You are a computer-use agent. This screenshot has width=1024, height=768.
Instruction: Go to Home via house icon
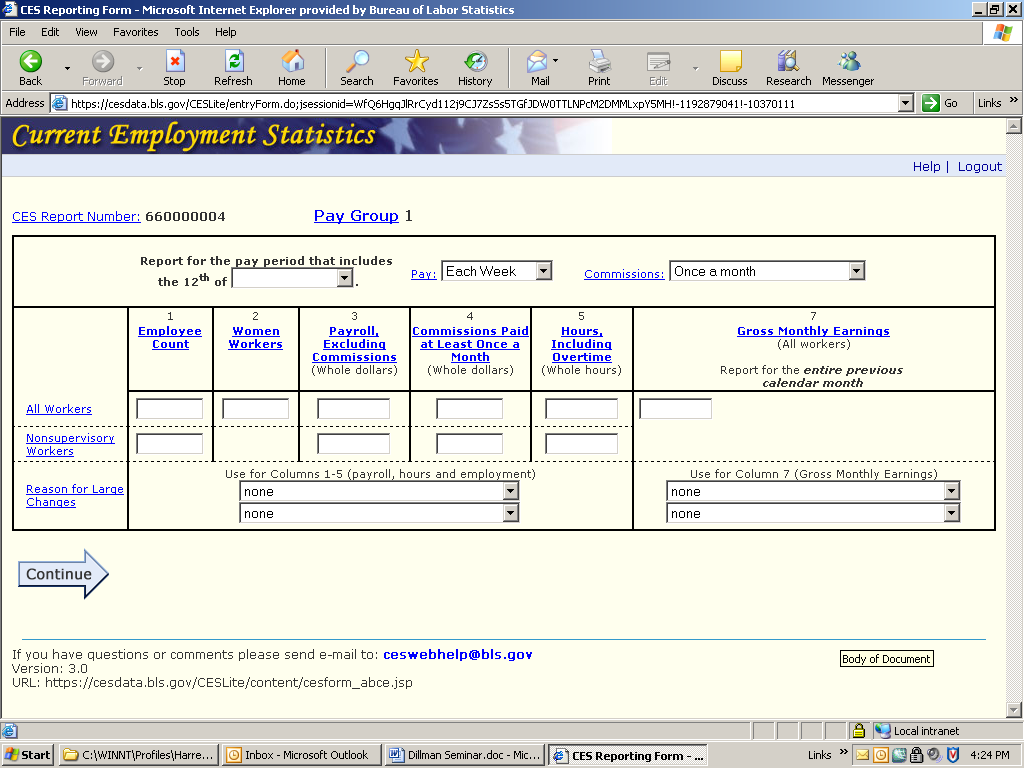click(292, 62)
